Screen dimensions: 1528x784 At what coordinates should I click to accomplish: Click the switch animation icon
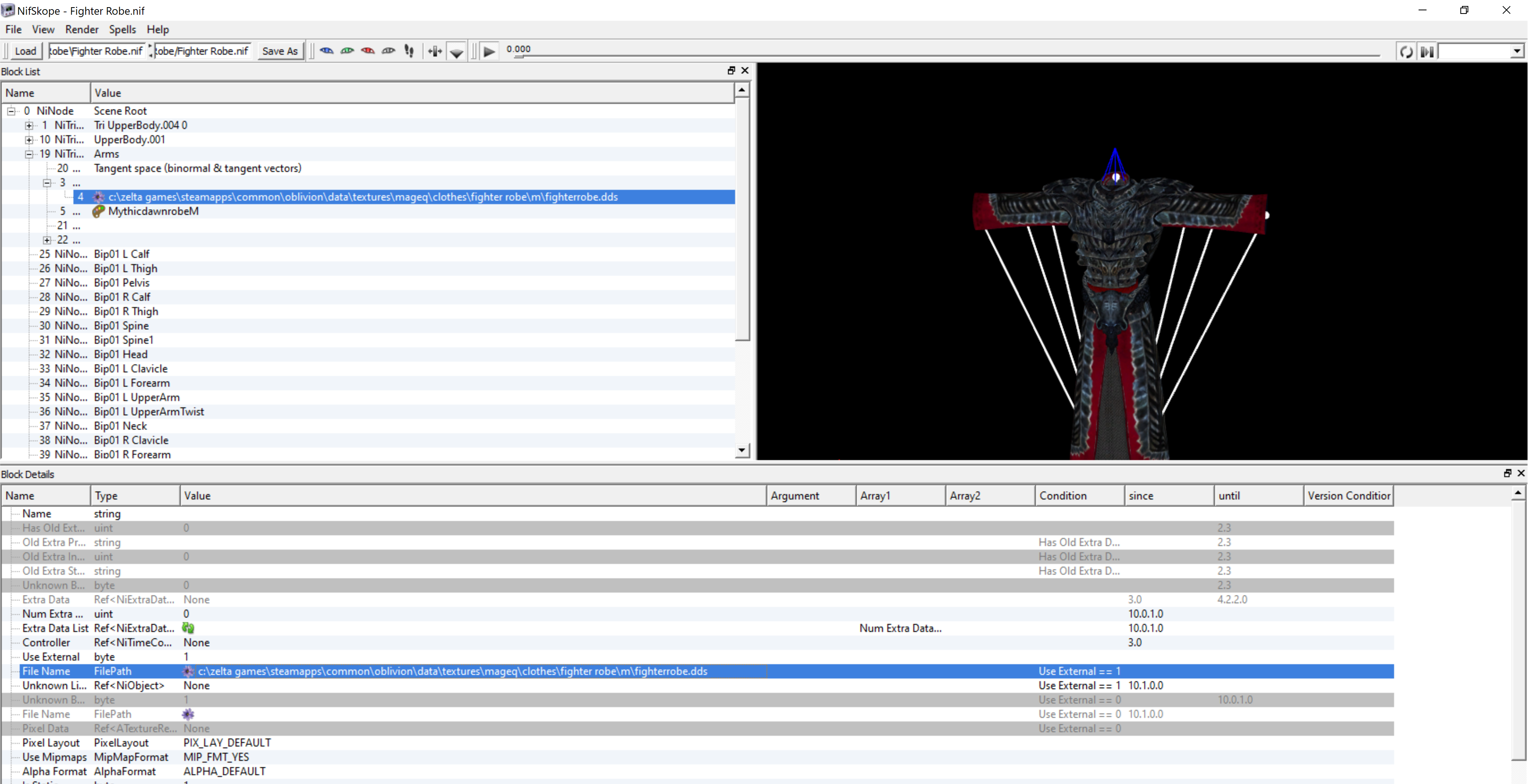1427,52
